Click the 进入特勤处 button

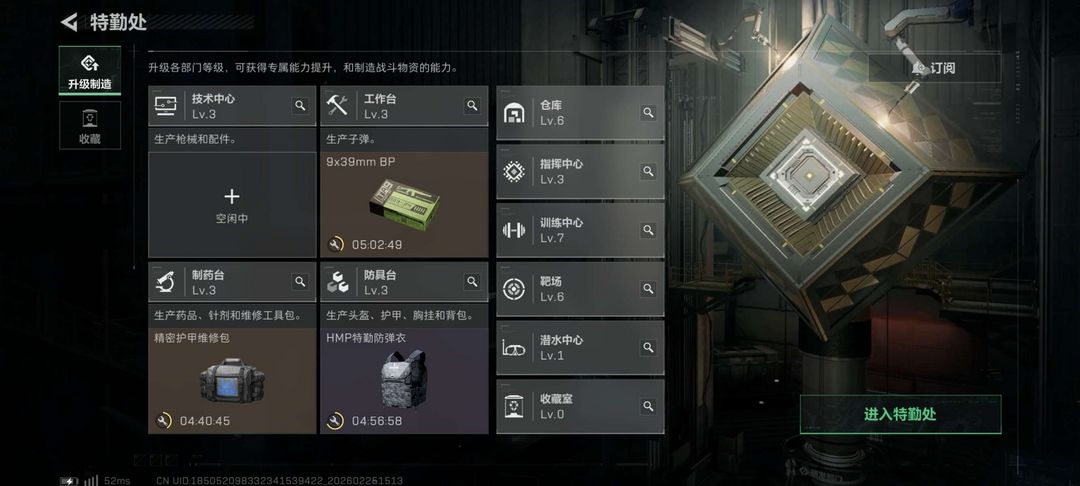coord(900,414)
